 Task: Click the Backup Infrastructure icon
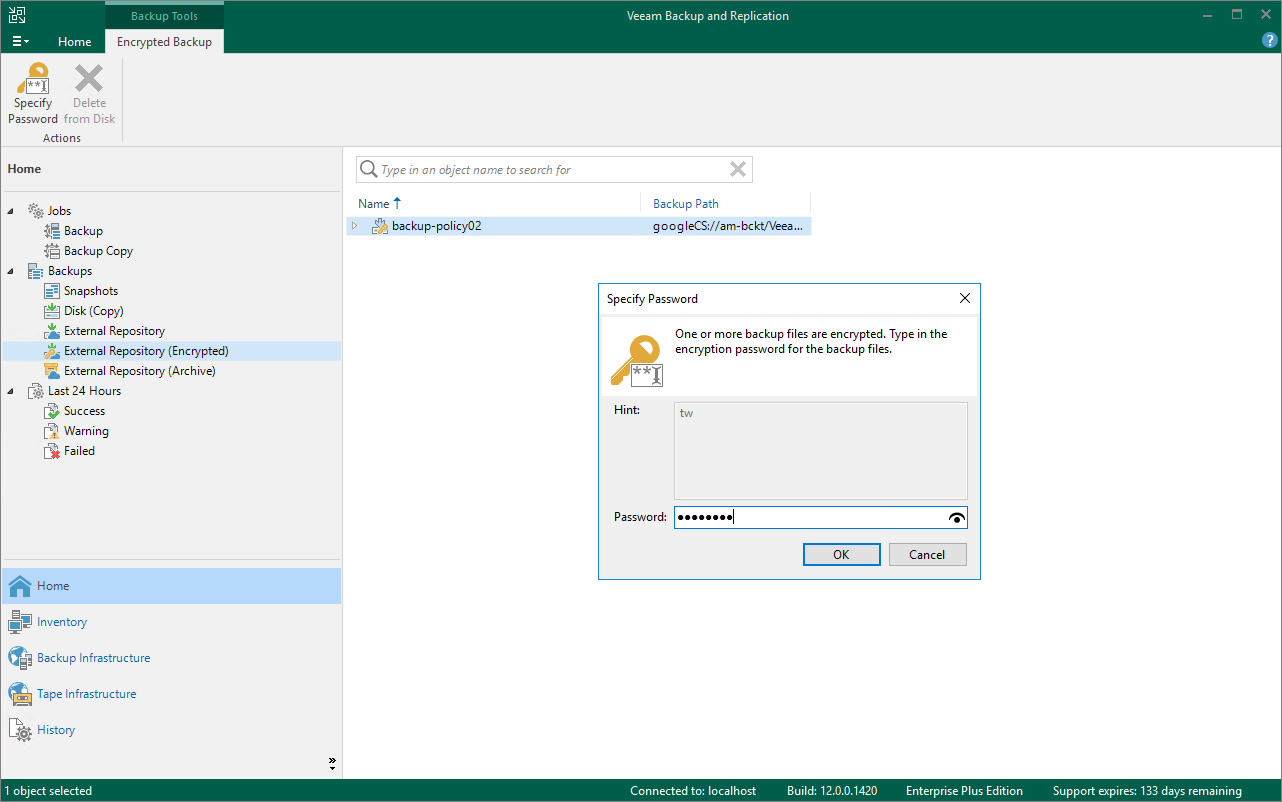[20, 658]
